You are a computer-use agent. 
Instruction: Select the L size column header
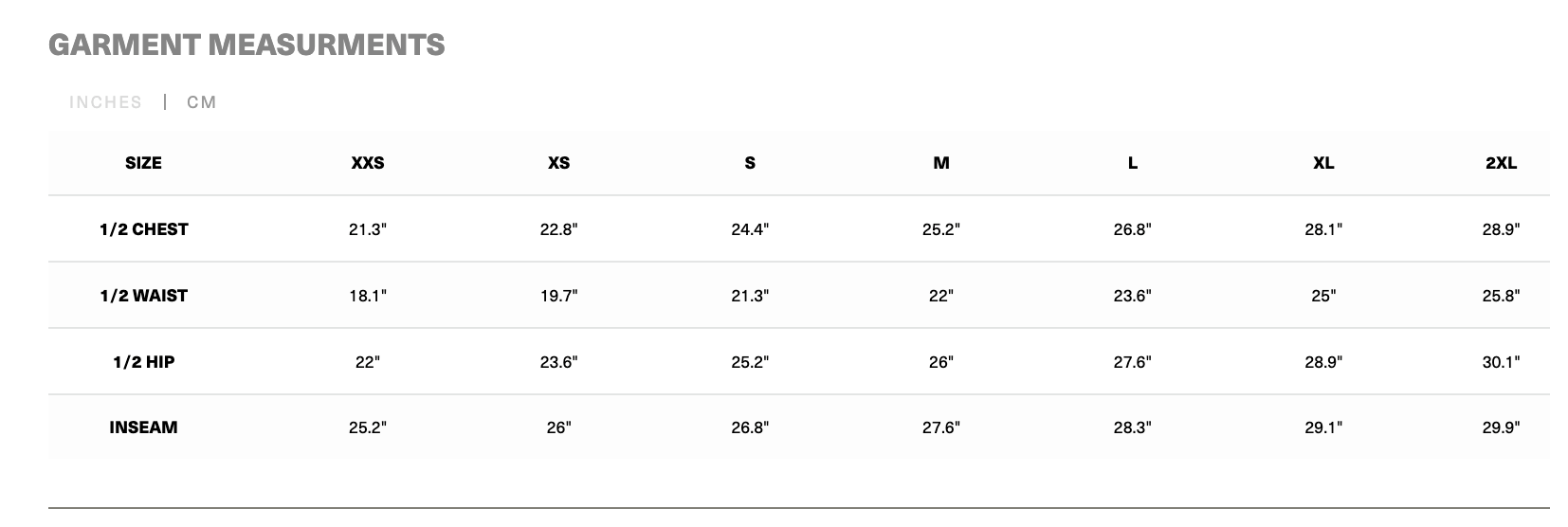[1133, 163]
